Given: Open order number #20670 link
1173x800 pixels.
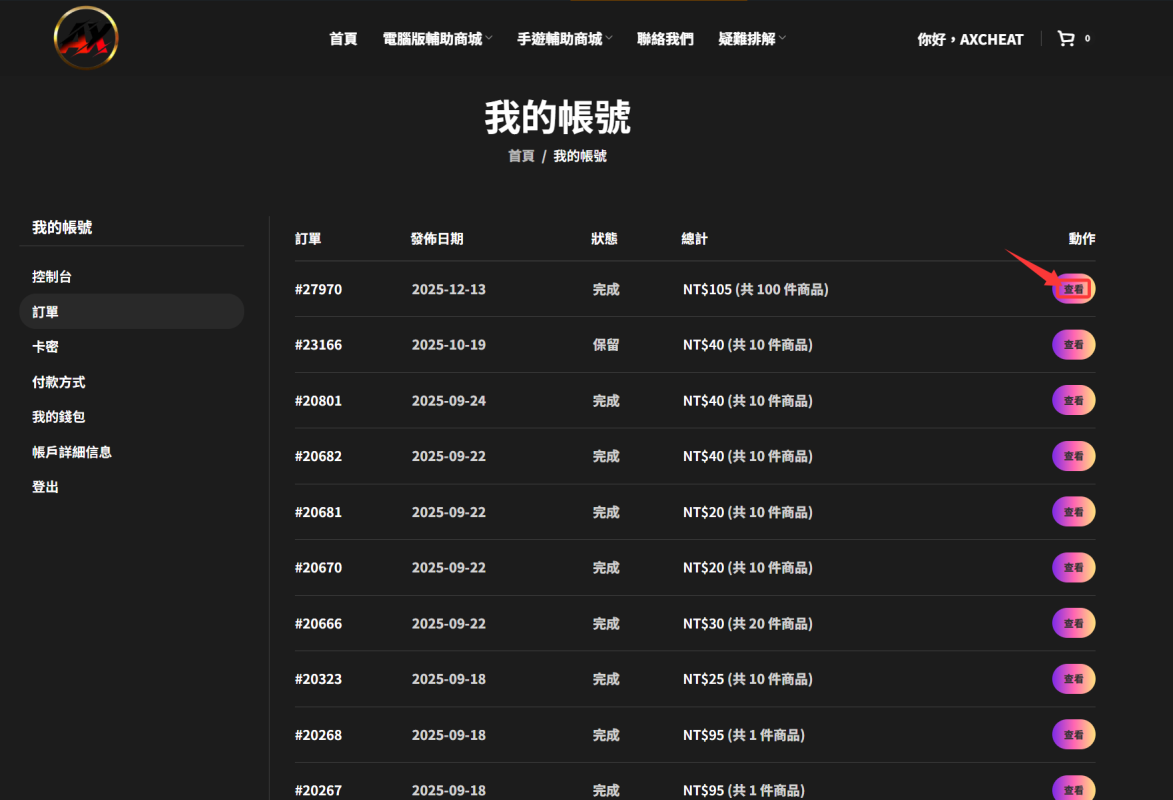Looking at the screenshot, I should click(318, 568).
